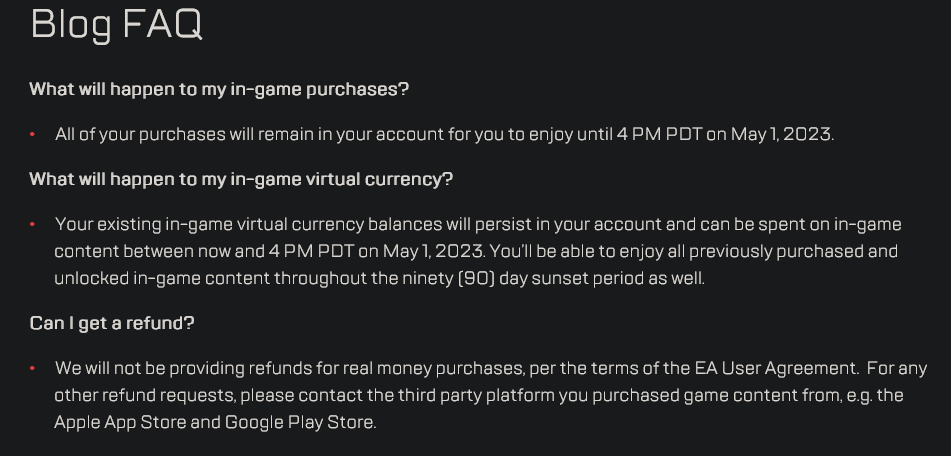Click the Blog FAQ page heading
The width and height of the screenshot is (951, 456).
(x=116, y=23)
